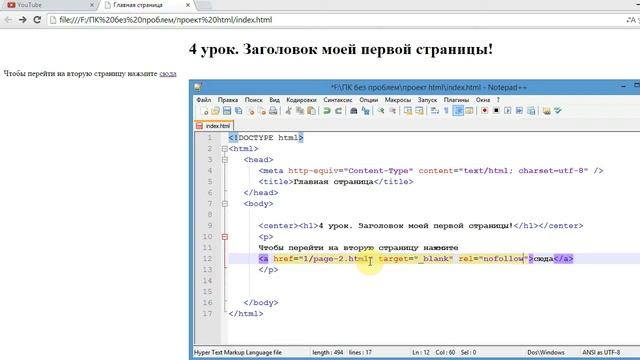Click the Save All toolbar icon
This screenshot has width=640, height=360.
pyautogui.click(x=238, y=111)
